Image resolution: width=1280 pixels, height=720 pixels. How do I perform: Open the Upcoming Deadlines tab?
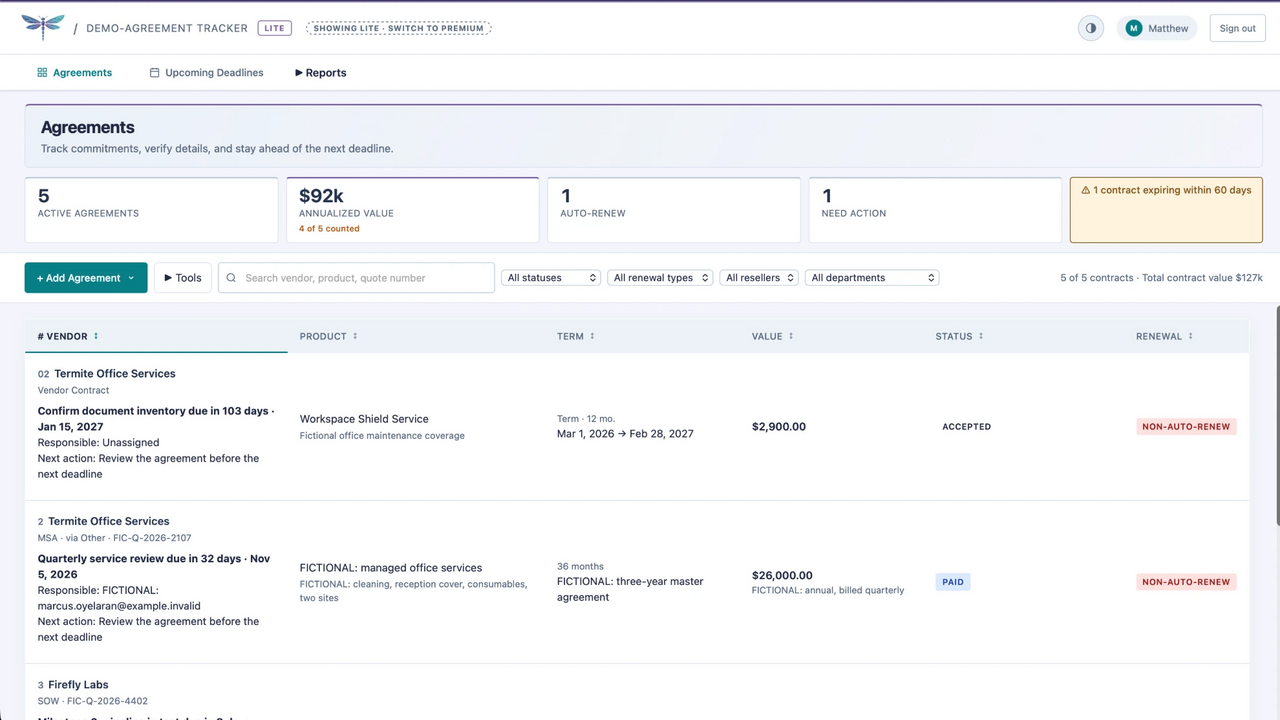pos(206,73)
